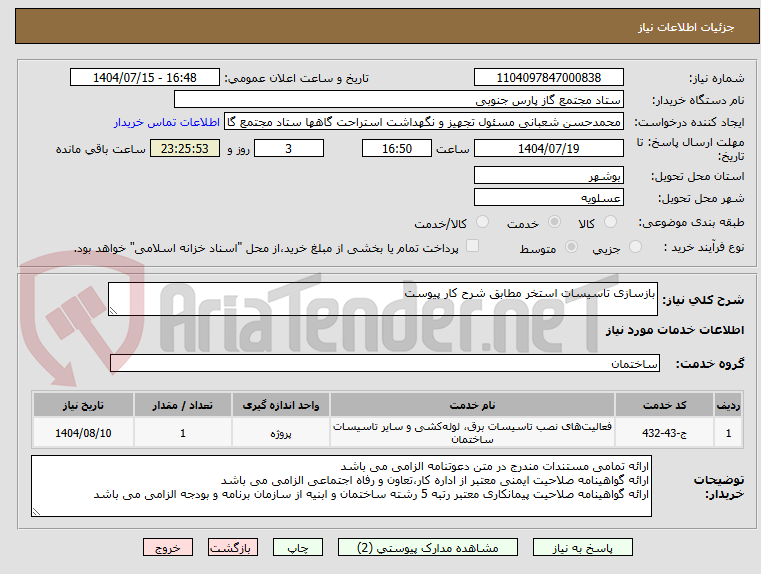Click the شرح کلی نیاز text area
This screenshot has height=574, width=761.
tap(382, 299)
